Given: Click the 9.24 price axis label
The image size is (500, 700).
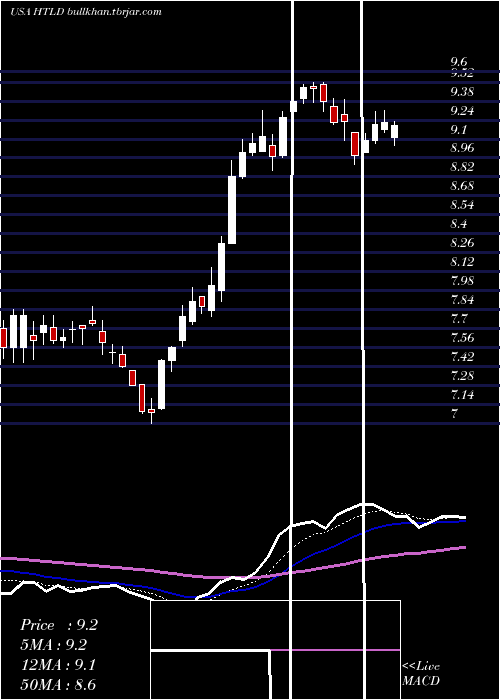Looking at the screenshot, I should click(x=462, y=111).
